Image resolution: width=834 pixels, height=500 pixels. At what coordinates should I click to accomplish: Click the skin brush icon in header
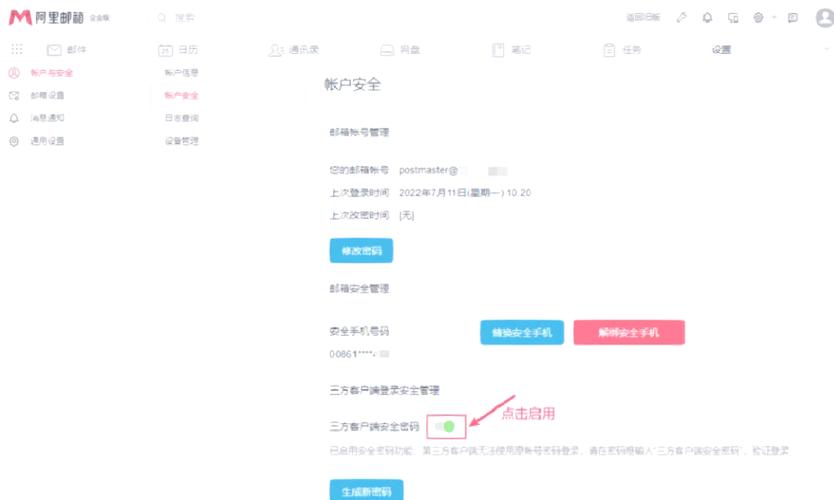tap(681, 18)
